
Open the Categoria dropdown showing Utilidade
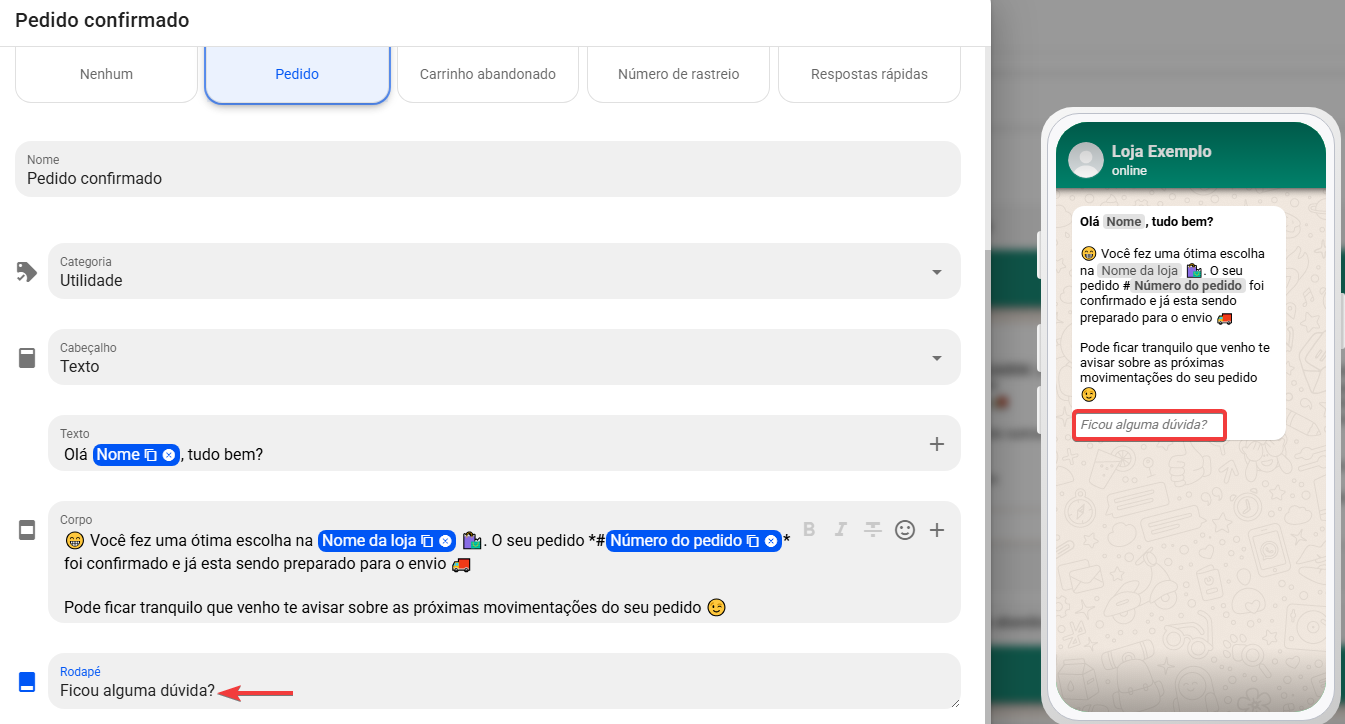[x=504, y=271]
